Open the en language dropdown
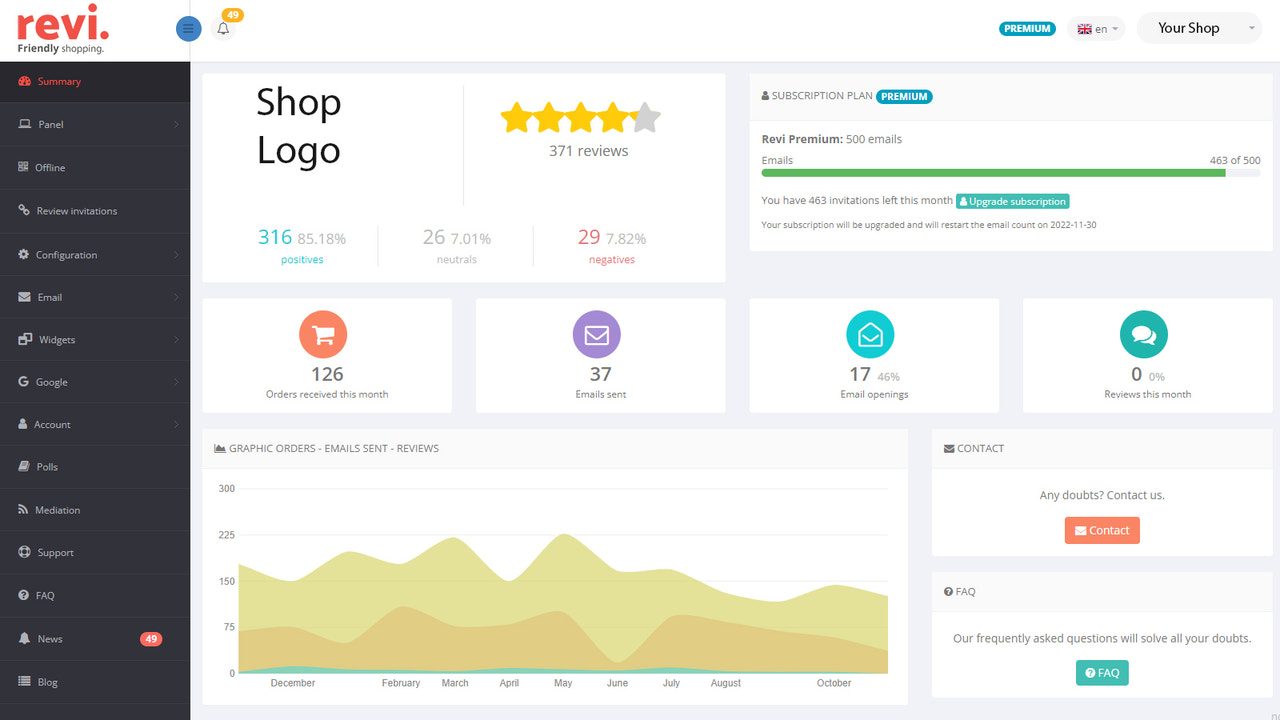Viewport: 1280px width, 720px height. pyautogui.click(x=1097, y=29)
